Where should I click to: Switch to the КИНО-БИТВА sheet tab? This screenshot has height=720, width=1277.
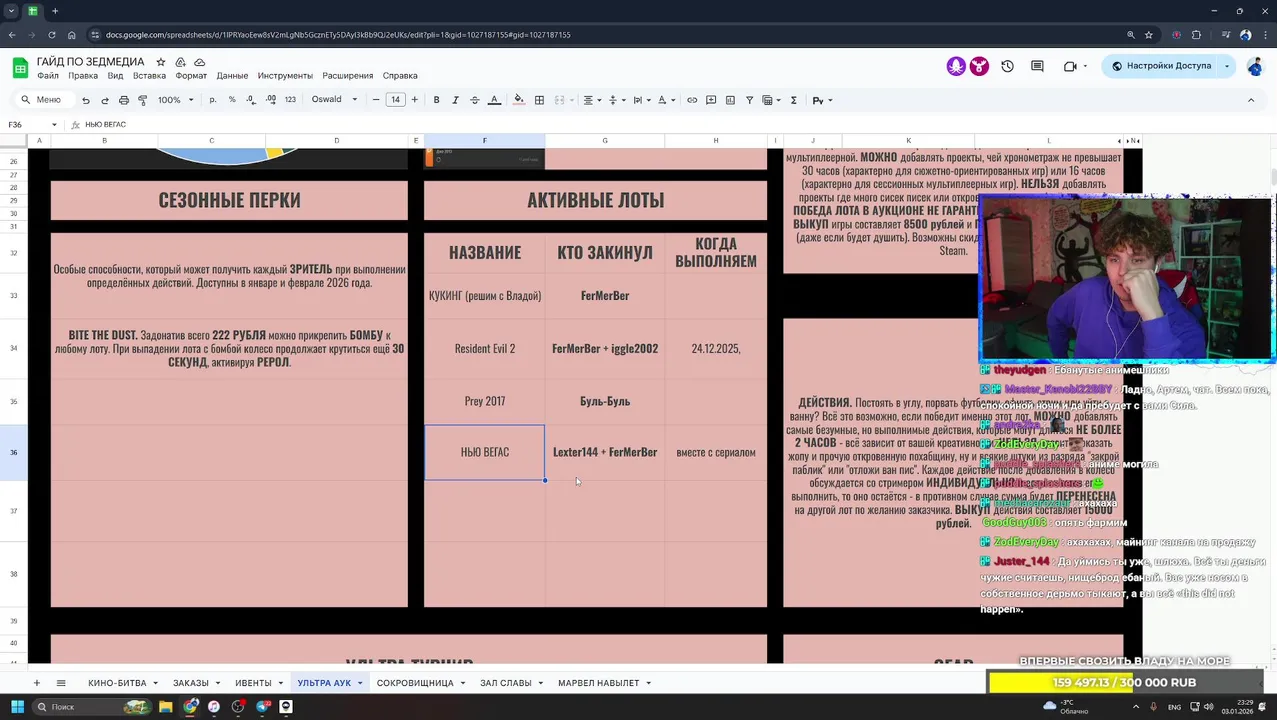[117, 683]
